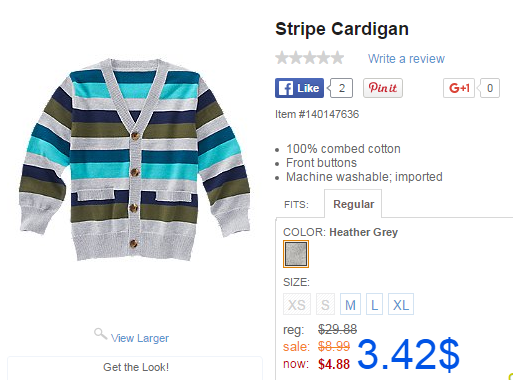Choose the Heather Grey color swatch

(296, 254)
